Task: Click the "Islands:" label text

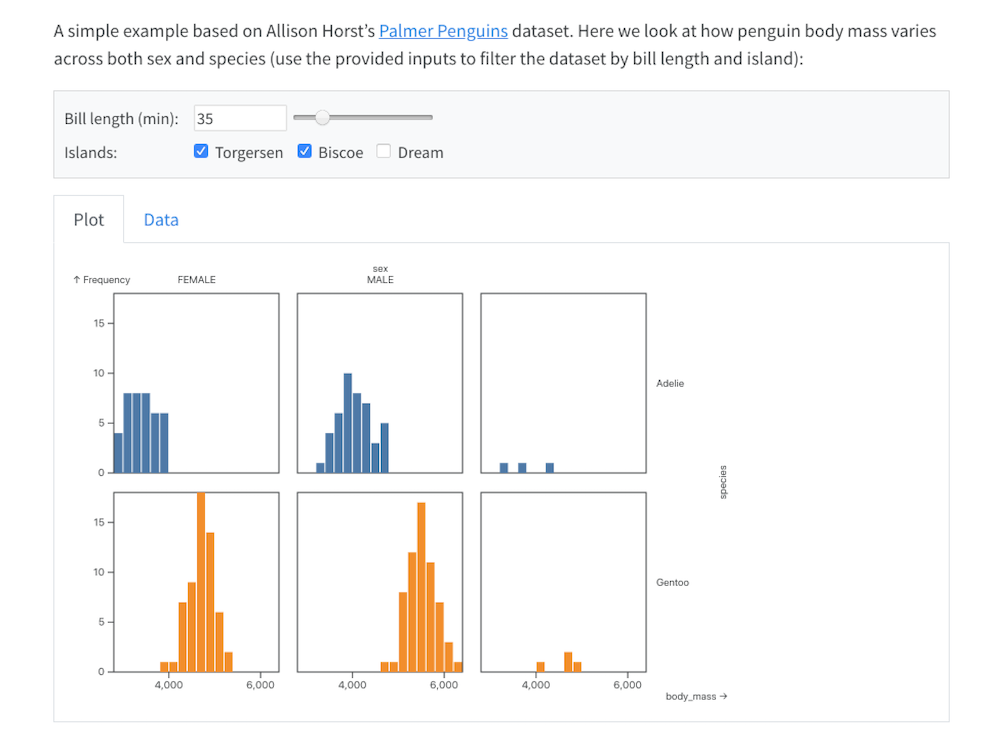Action: click(91, 152)
